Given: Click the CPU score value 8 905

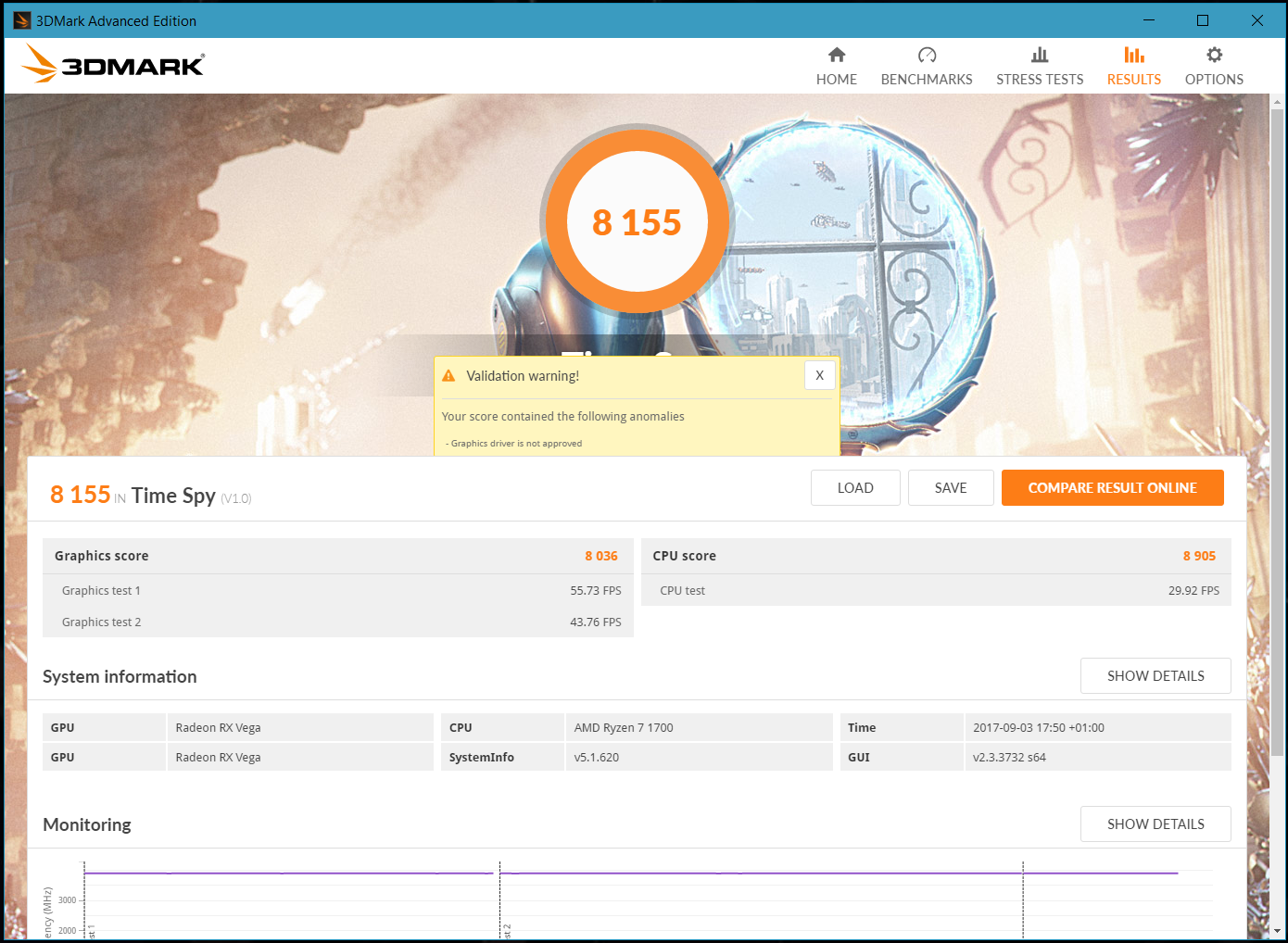Looking at the screenshot, I should click(x=1199, y=556).
